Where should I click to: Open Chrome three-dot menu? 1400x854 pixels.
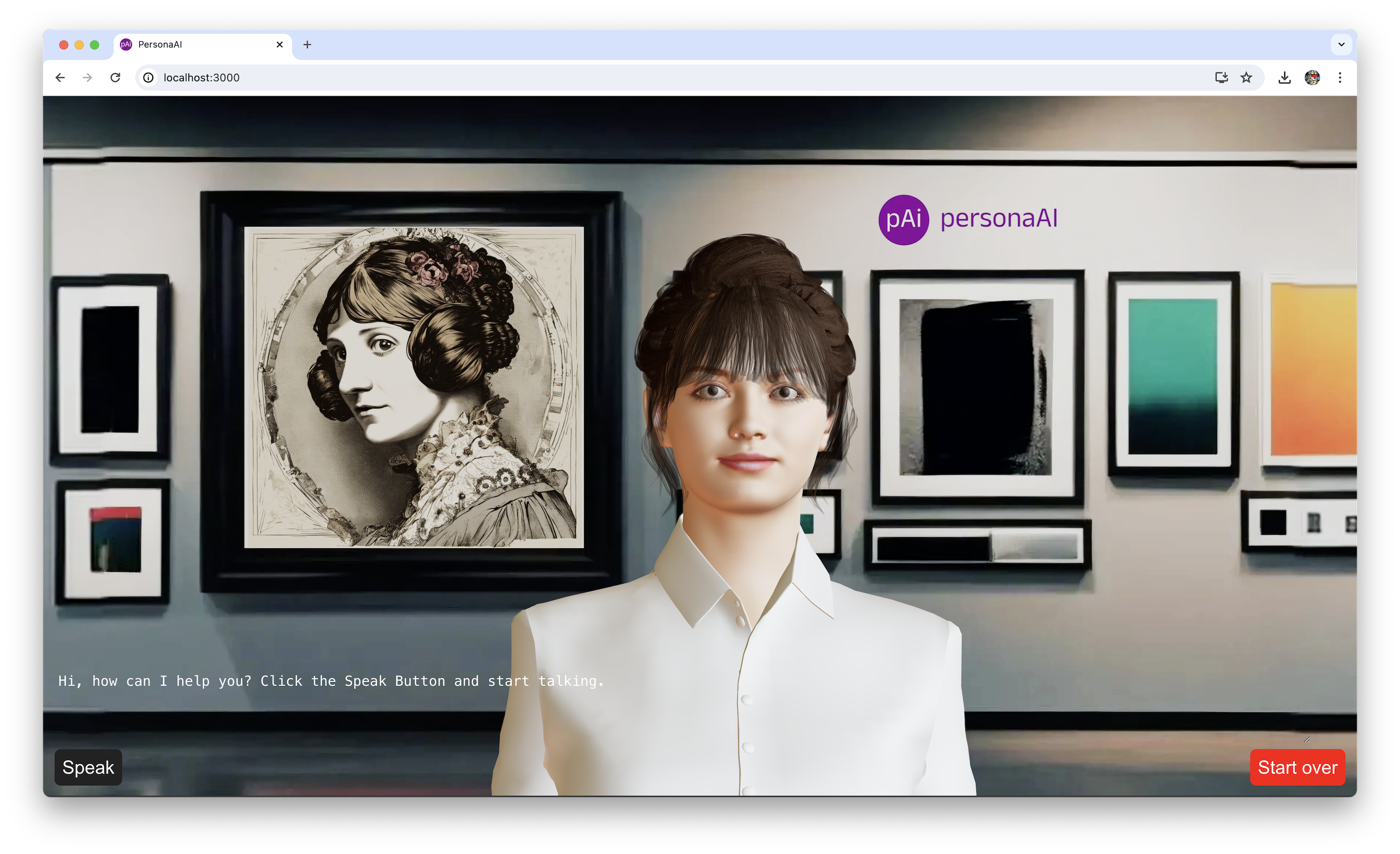coord(1340,77)
